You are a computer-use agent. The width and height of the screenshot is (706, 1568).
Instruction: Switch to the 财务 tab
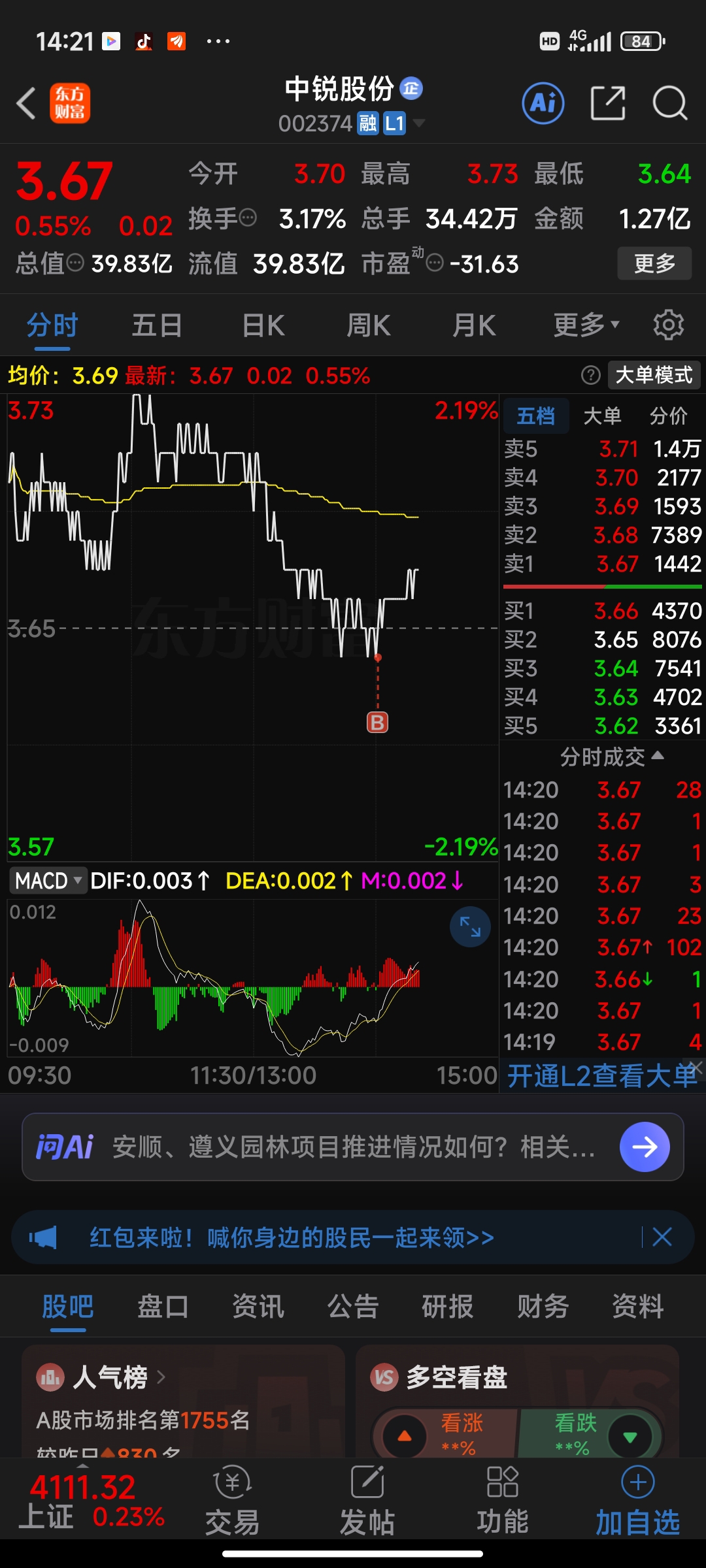543,1307
